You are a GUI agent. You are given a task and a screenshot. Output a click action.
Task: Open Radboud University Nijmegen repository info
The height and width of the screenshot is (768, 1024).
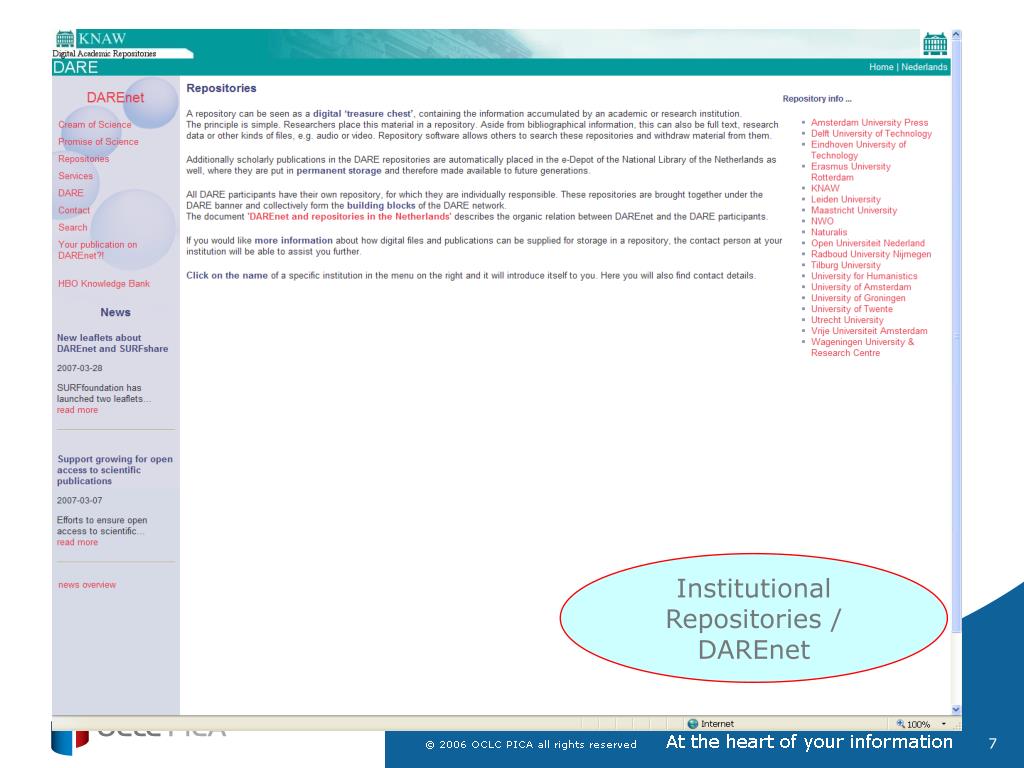pos(871,254)
